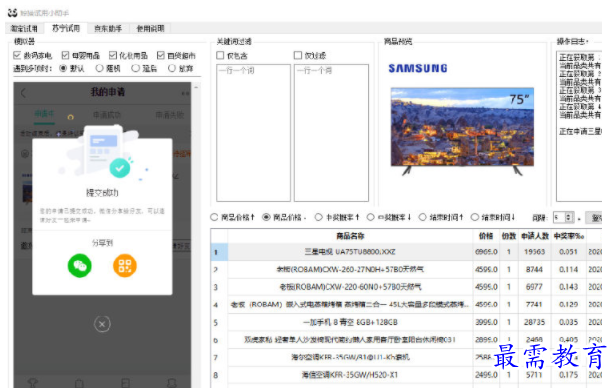Tap the back arrow beside 我的申请
615x388 pixels.
tap(24, 93)
